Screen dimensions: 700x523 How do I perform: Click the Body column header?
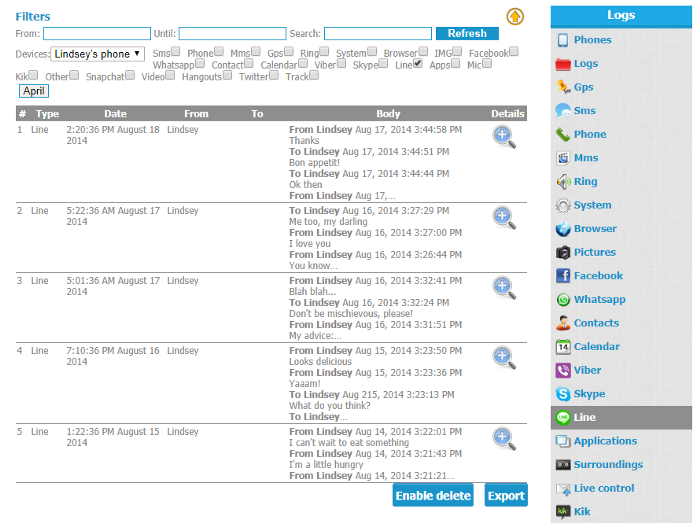point(388,114)
